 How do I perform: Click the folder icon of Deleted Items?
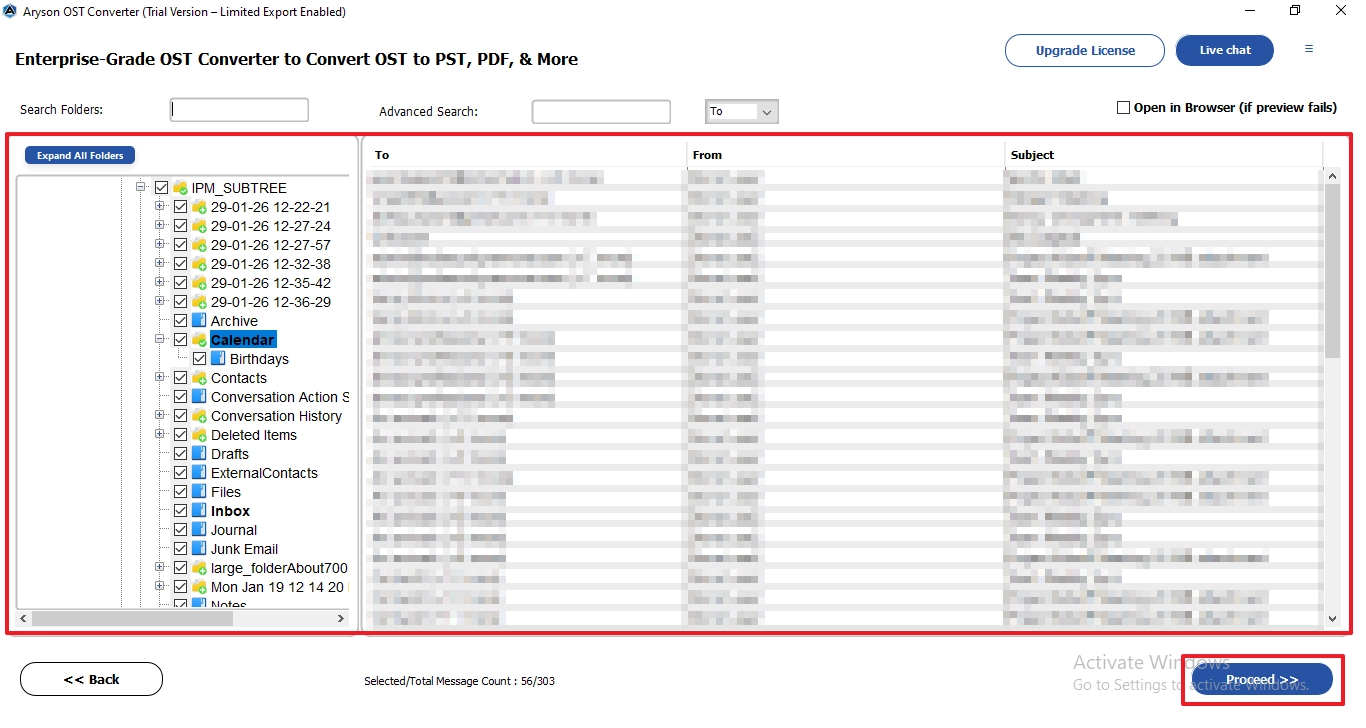[200, 435]
